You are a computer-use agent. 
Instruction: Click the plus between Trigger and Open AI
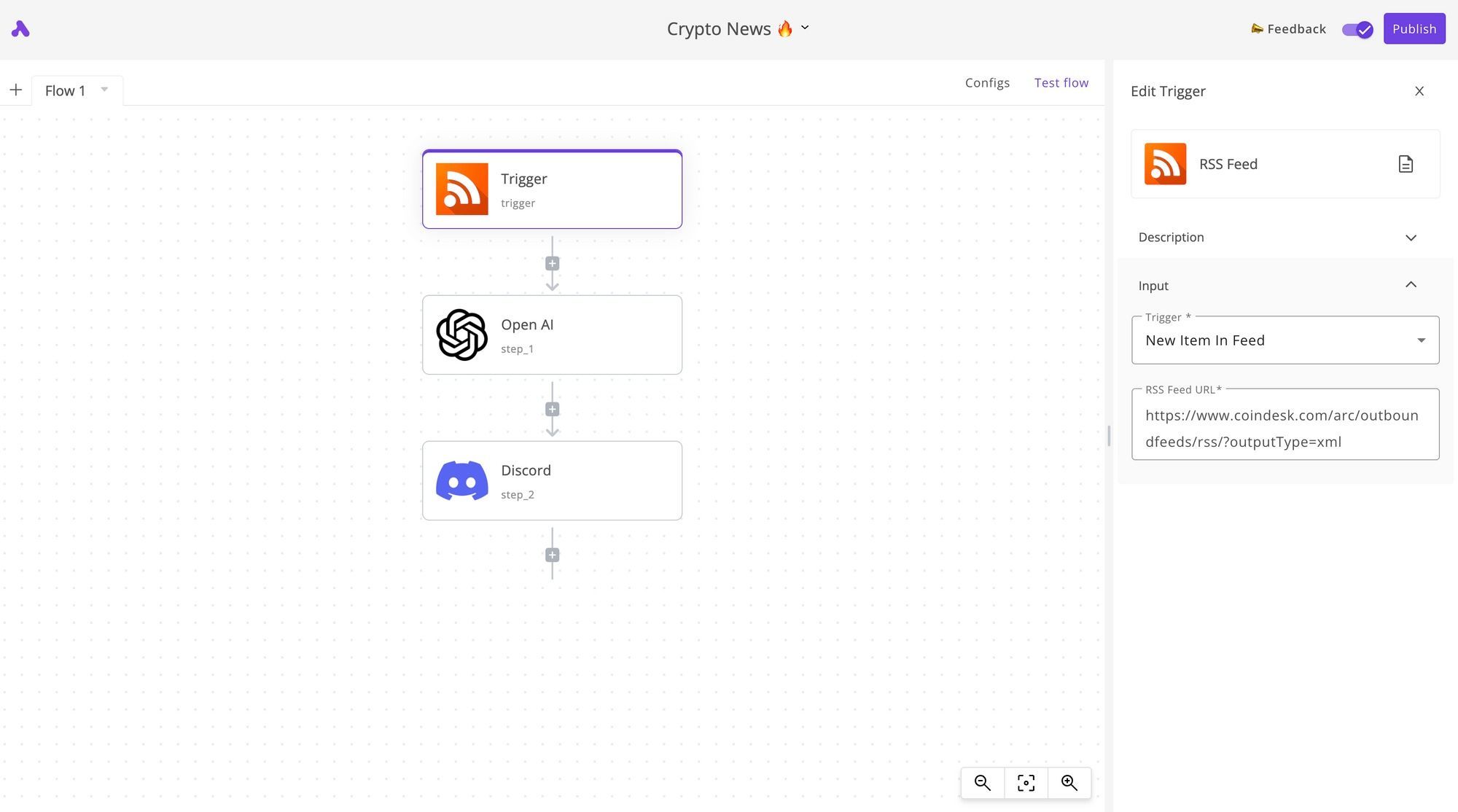coord(552,263)
